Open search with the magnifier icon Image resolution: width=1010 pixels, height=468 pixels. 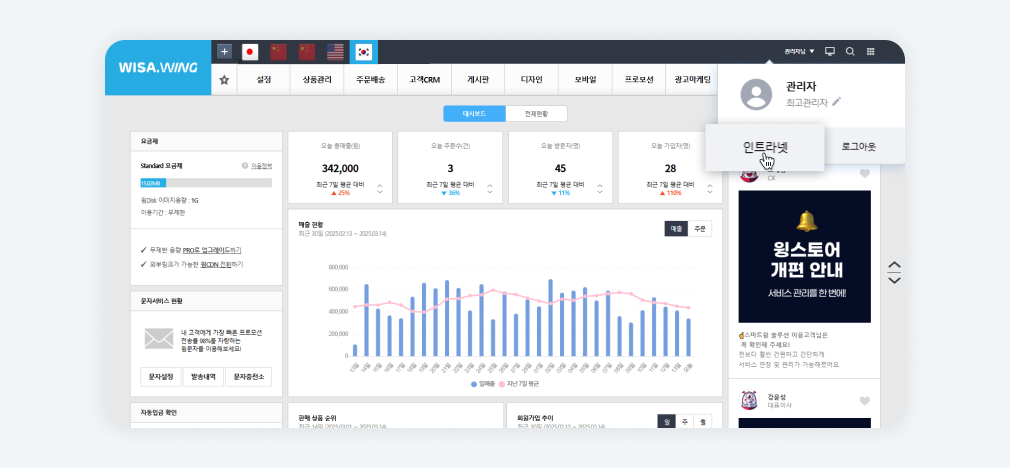coord(850,51)
